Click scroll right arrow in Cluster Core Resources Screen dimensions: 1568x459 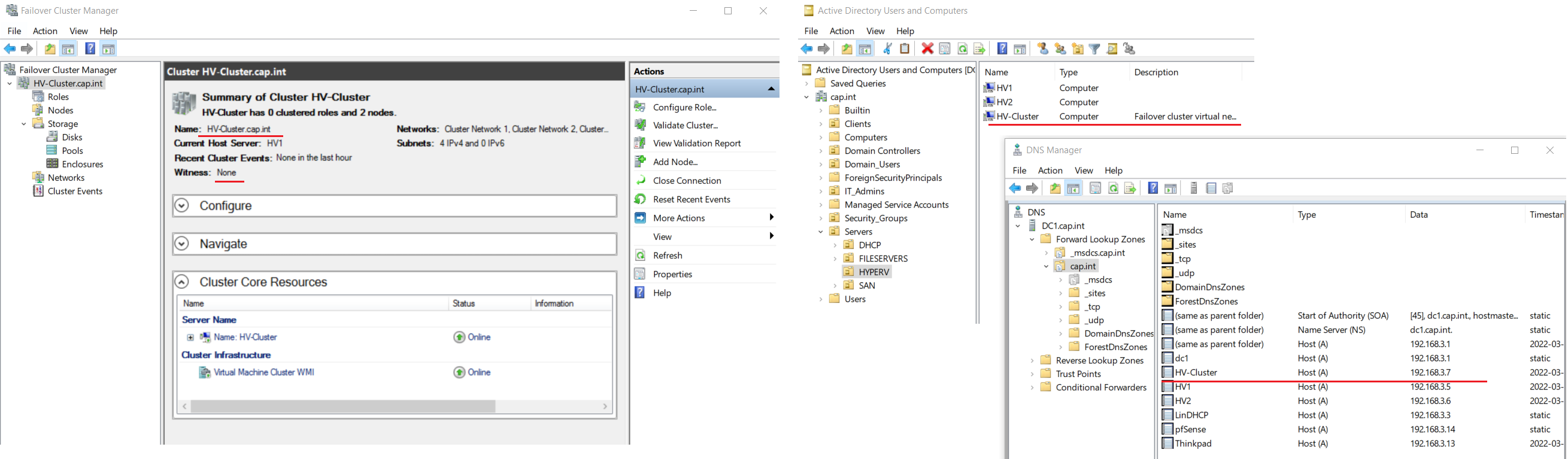tap(605, 406)
